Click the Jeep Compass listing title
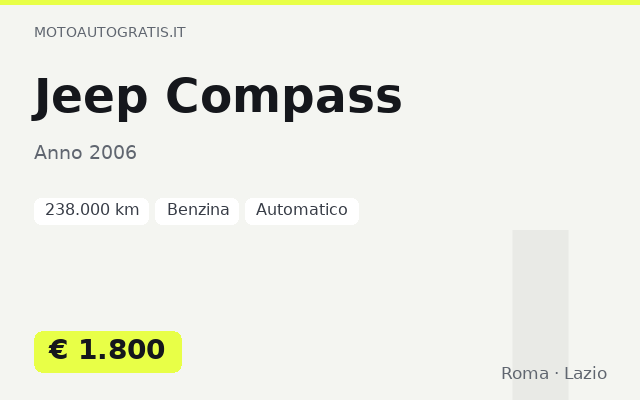The height and width of the screenshot is (400, 640). [x=217, y=97]
